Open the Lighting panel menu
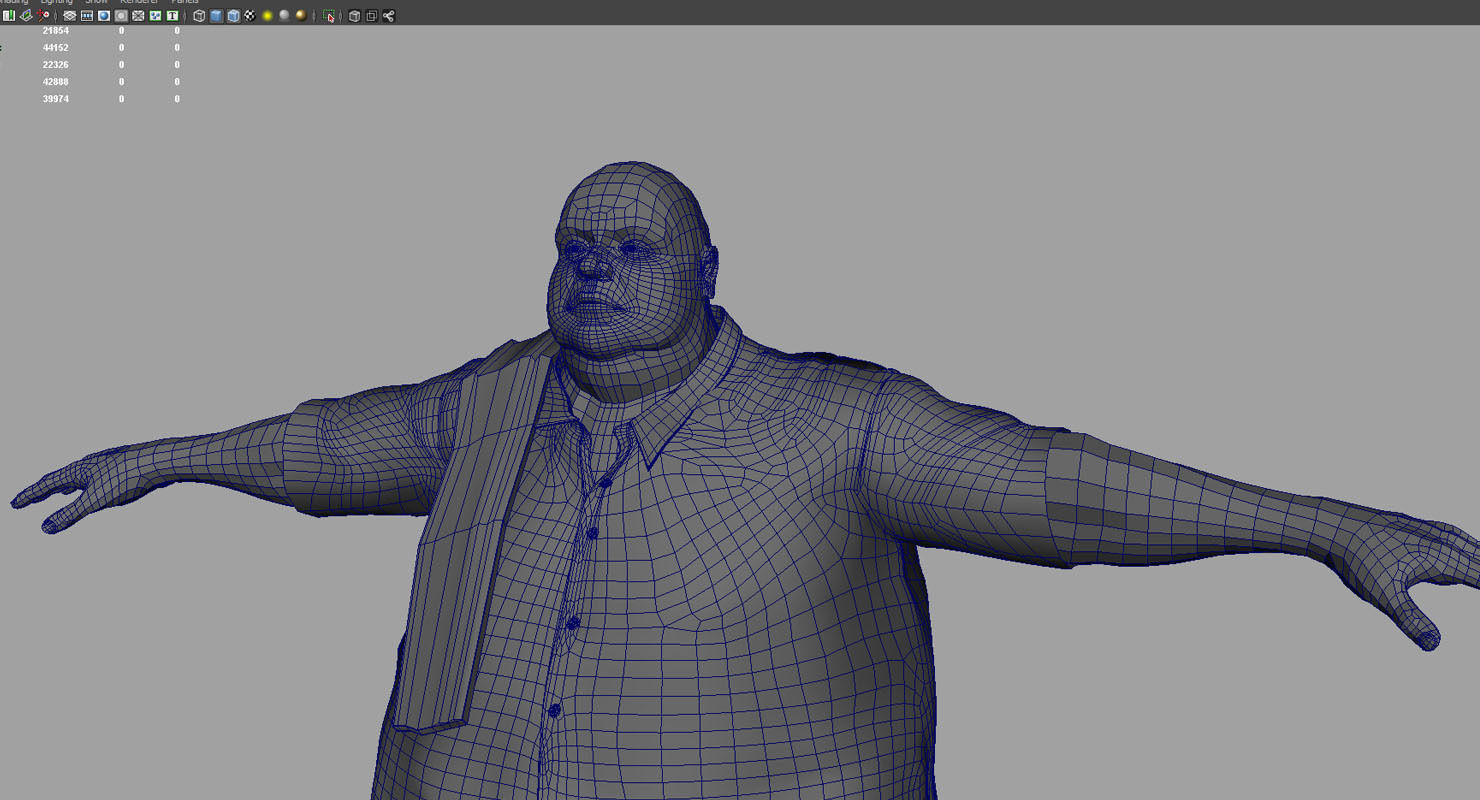The width and height of the screenshot is (1480, 800). pos(57,2)
